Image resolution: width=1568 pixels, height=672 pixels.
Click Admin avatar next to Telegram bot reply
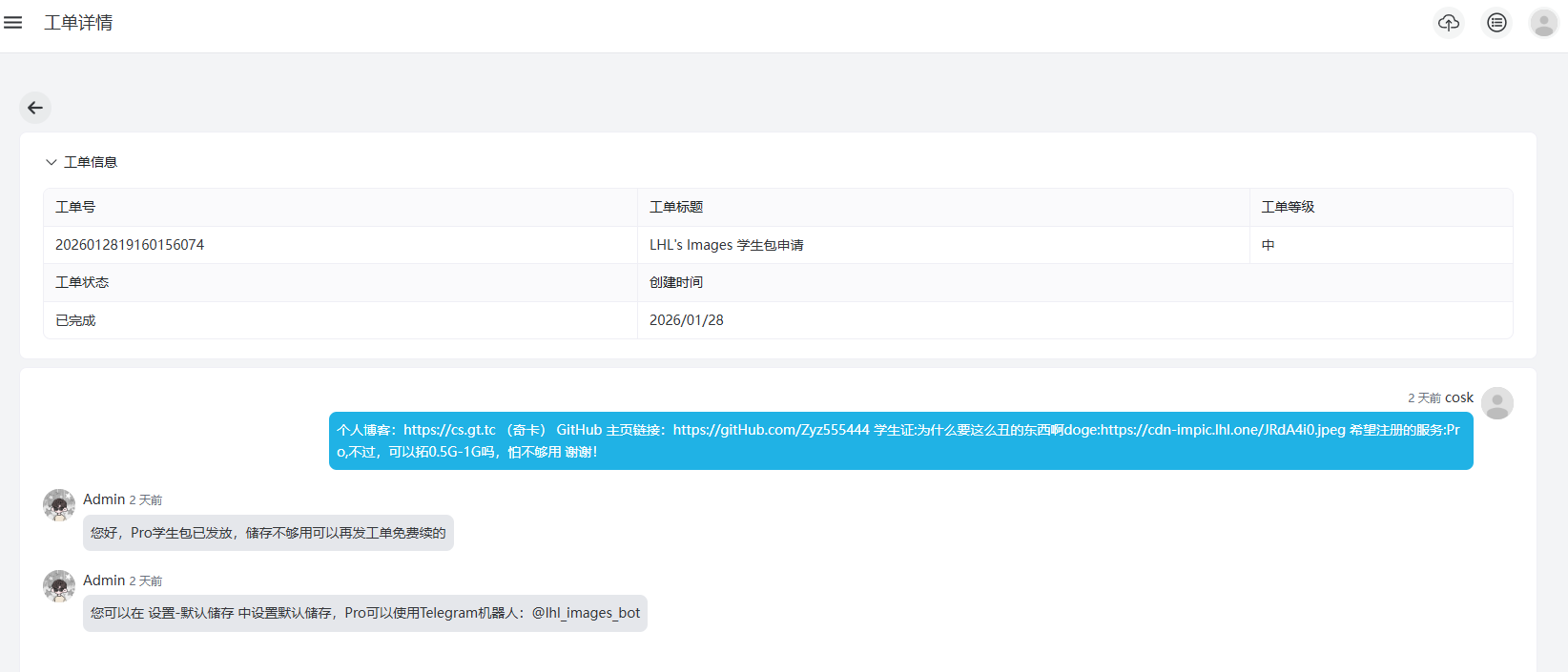click(x=59, y=586)
